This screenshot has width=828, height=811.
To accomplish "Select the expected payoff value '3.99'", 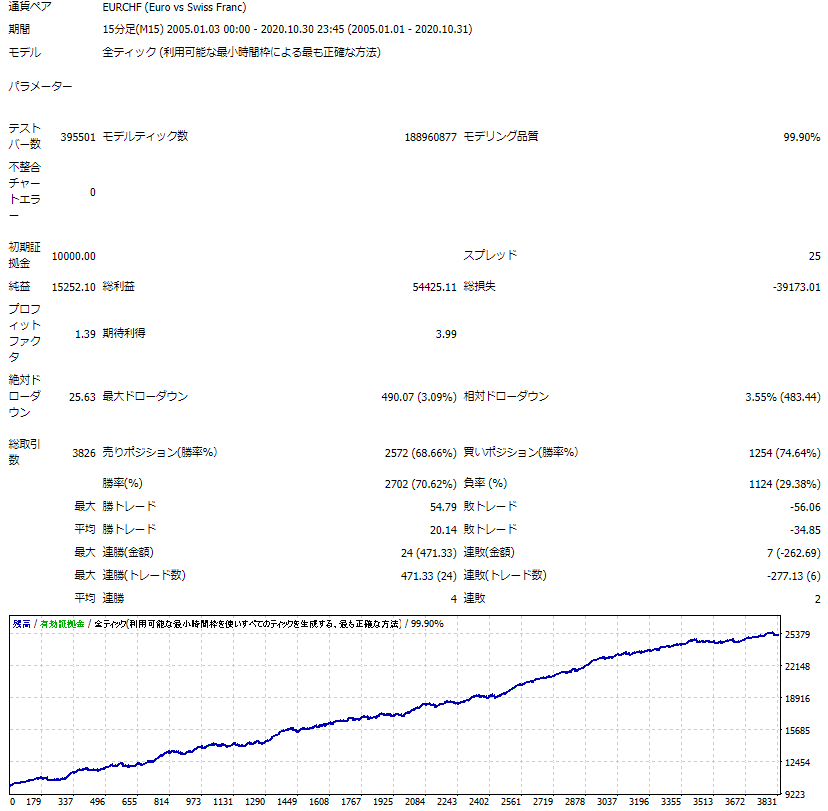I will click(446, 334).
